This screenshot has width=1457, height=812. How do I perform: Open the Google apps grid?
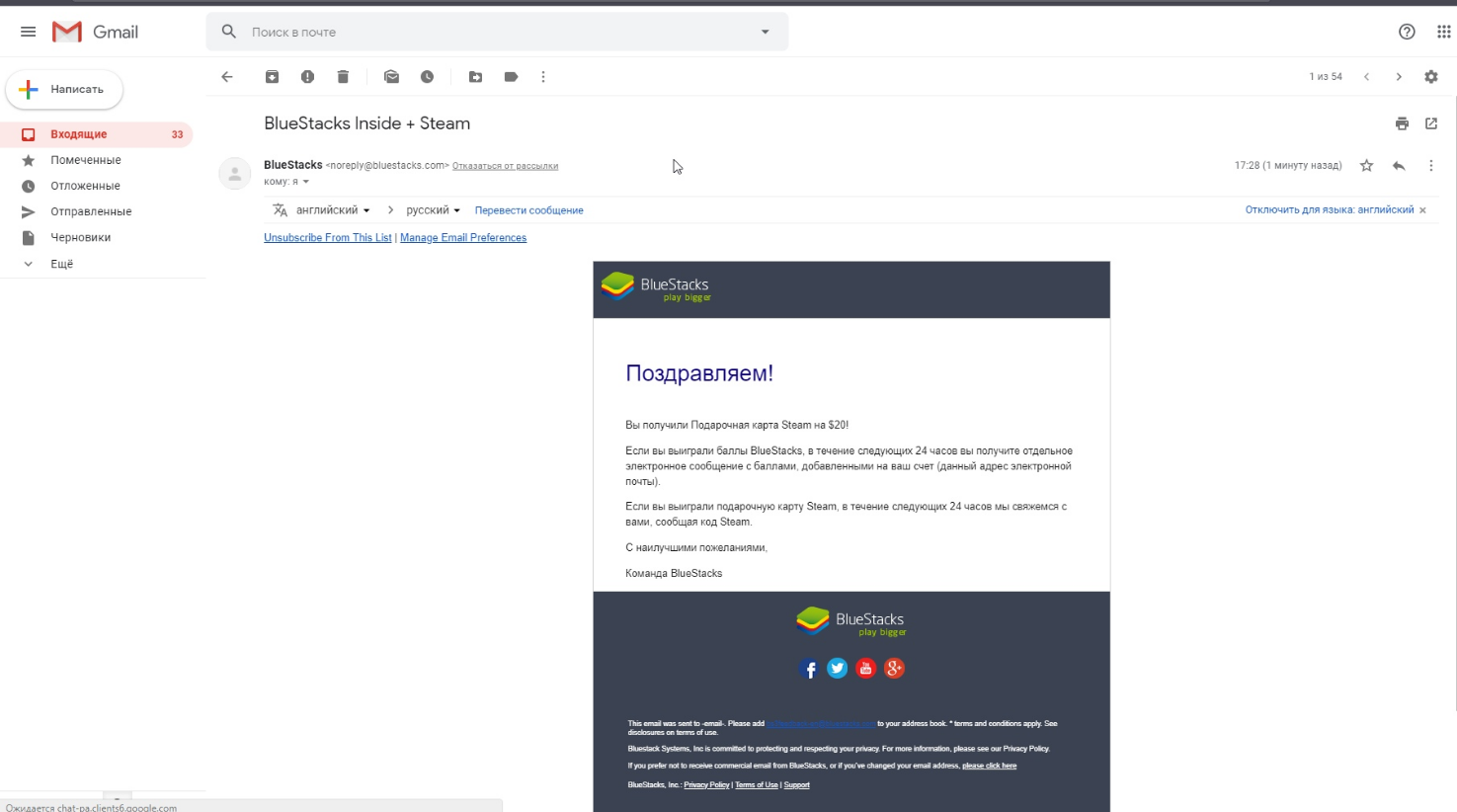click(1443, 32)
